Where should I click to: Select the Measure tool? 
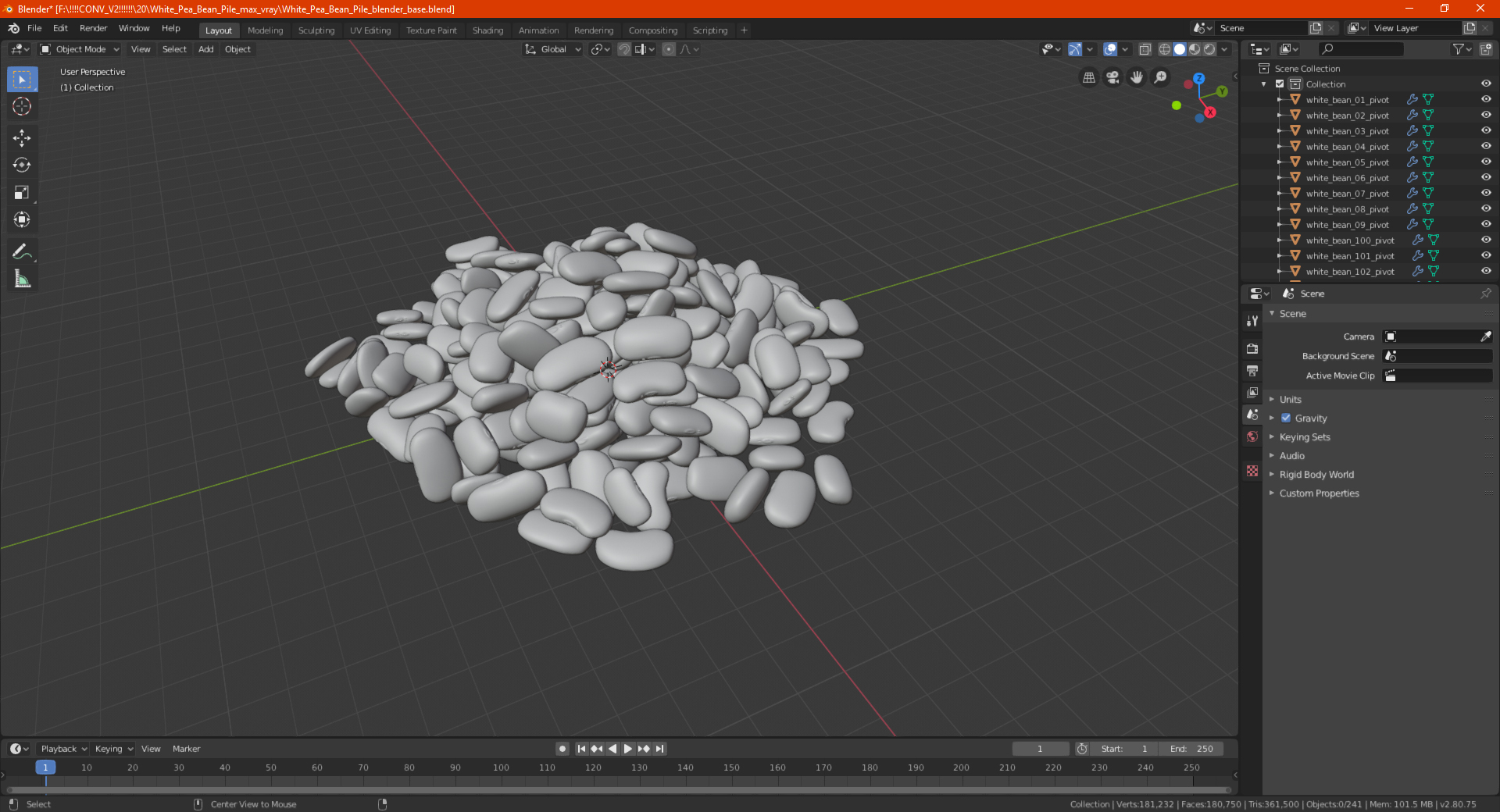click(x=22, y=279)
